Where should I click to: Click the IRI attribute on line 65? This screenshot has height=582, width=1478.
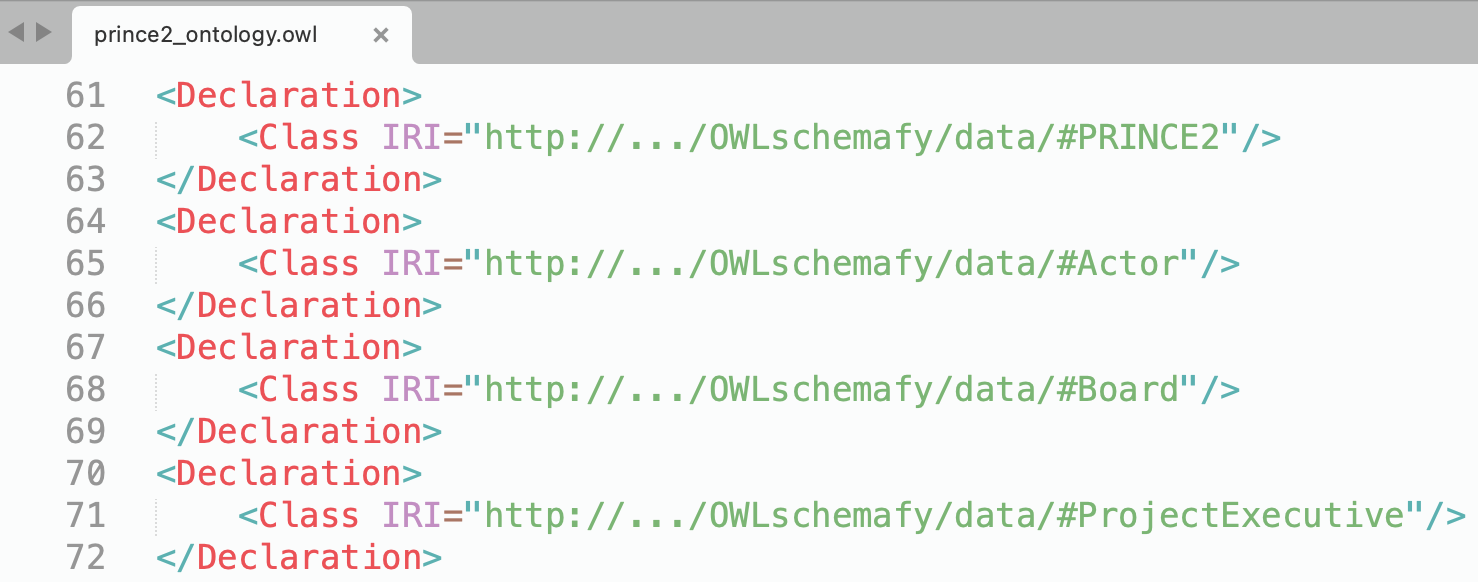[411, 264]
